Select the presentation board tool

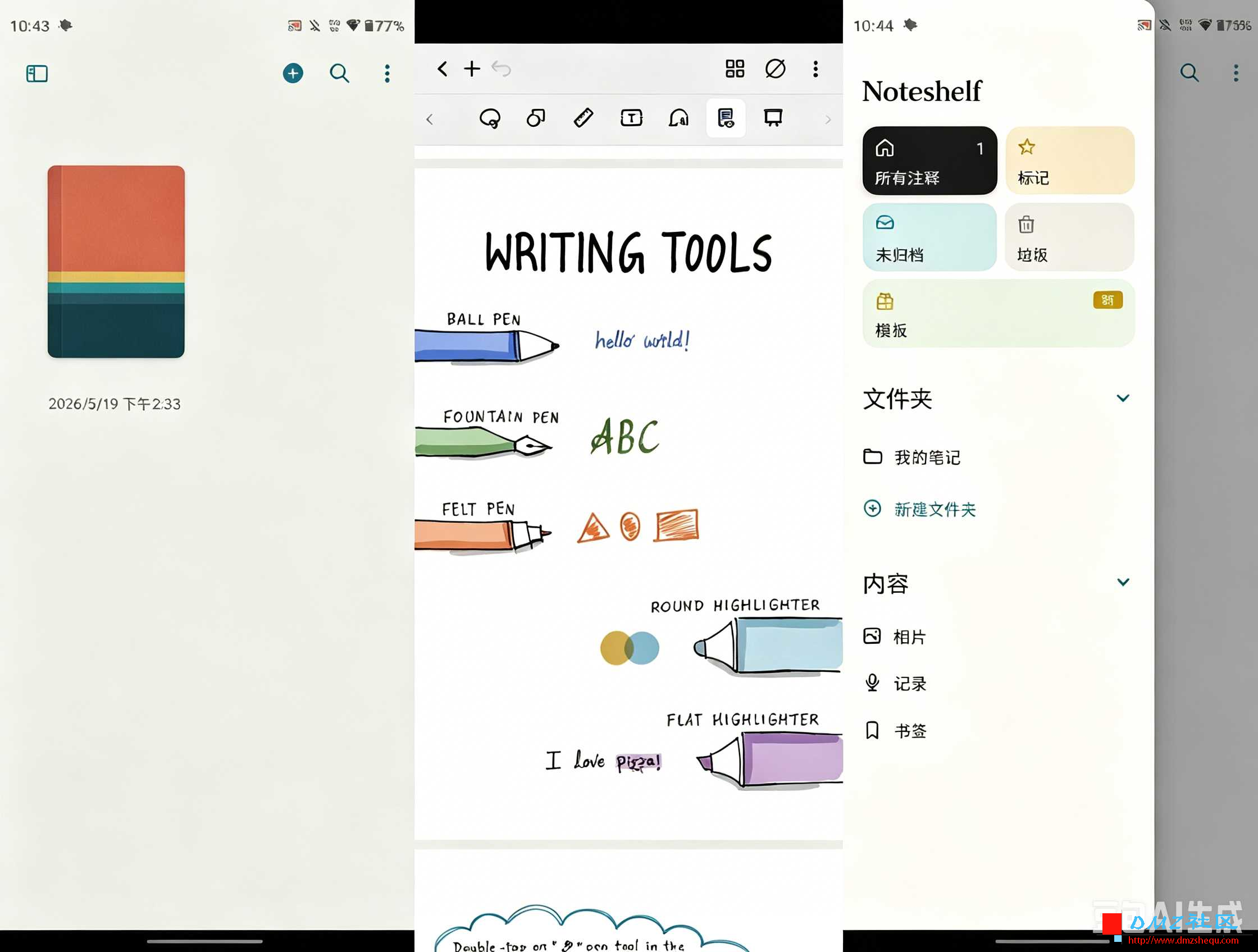click(773, 118)
